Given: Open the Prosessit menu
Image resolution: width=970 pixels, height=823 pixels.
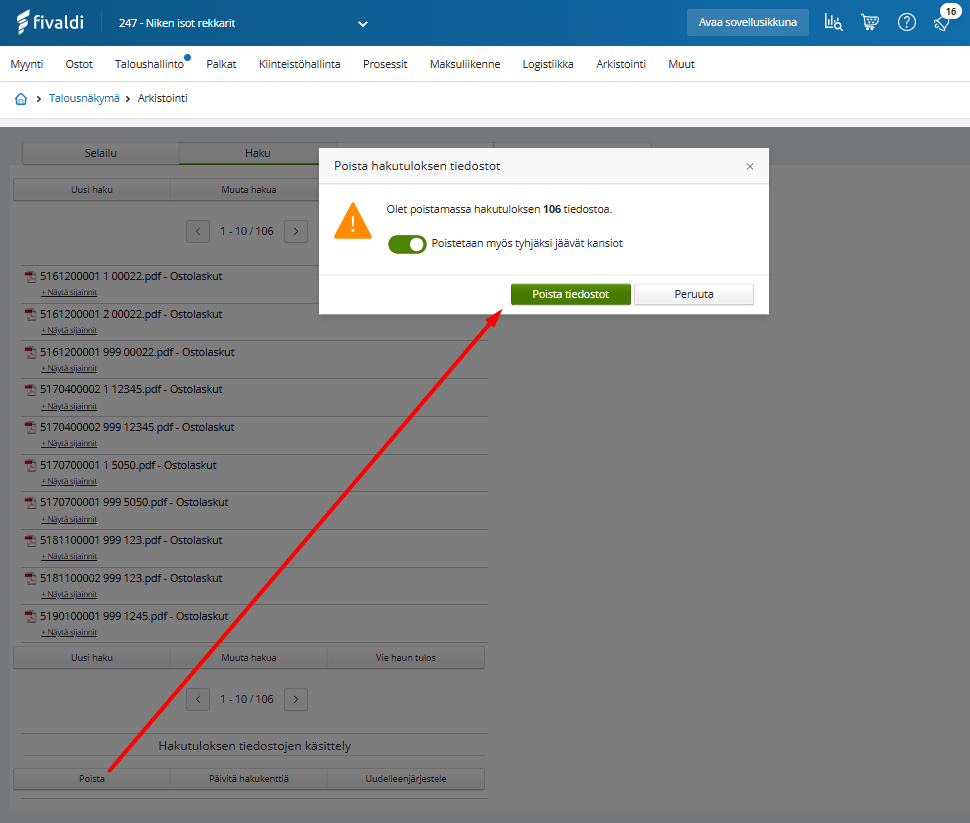Looking at the screenshot, I should pos(385,64).
